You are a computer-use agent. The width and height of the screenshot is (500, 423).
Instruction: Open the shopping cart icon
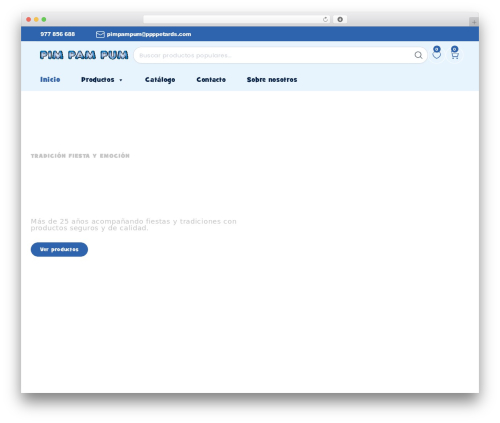click(455, 55)
